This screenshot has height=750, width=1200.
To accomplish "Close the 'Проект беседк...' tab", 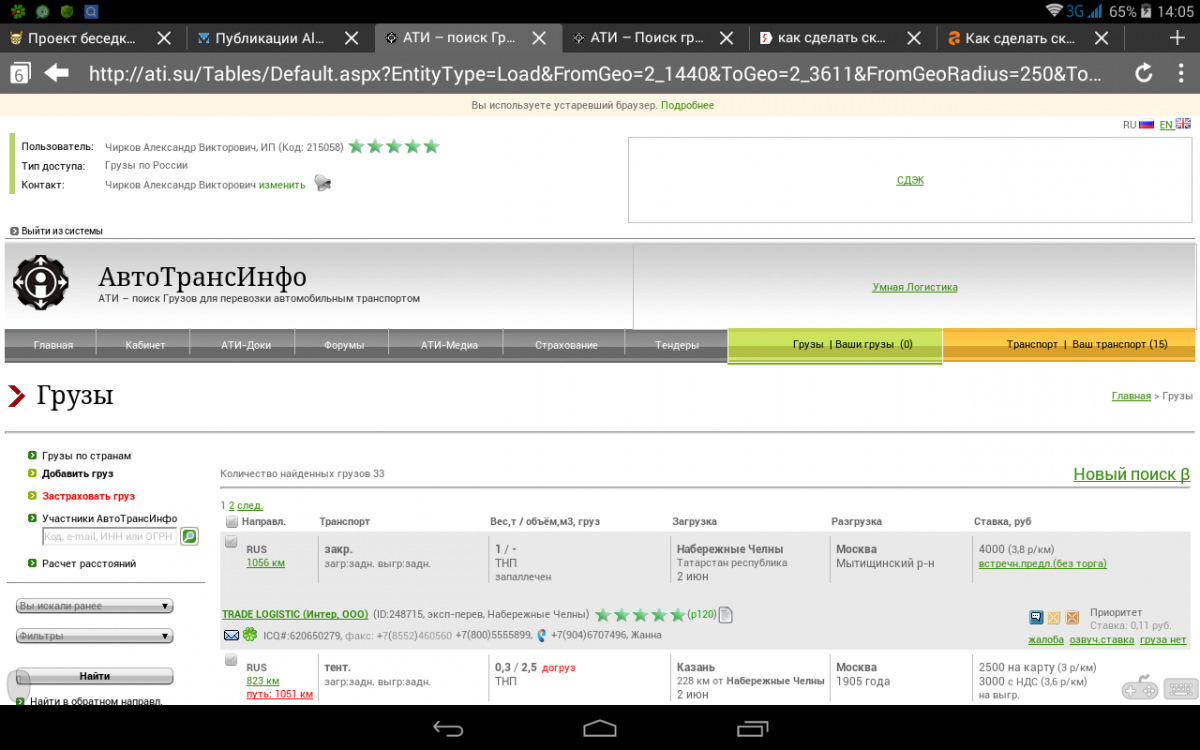I will point(165,38).
